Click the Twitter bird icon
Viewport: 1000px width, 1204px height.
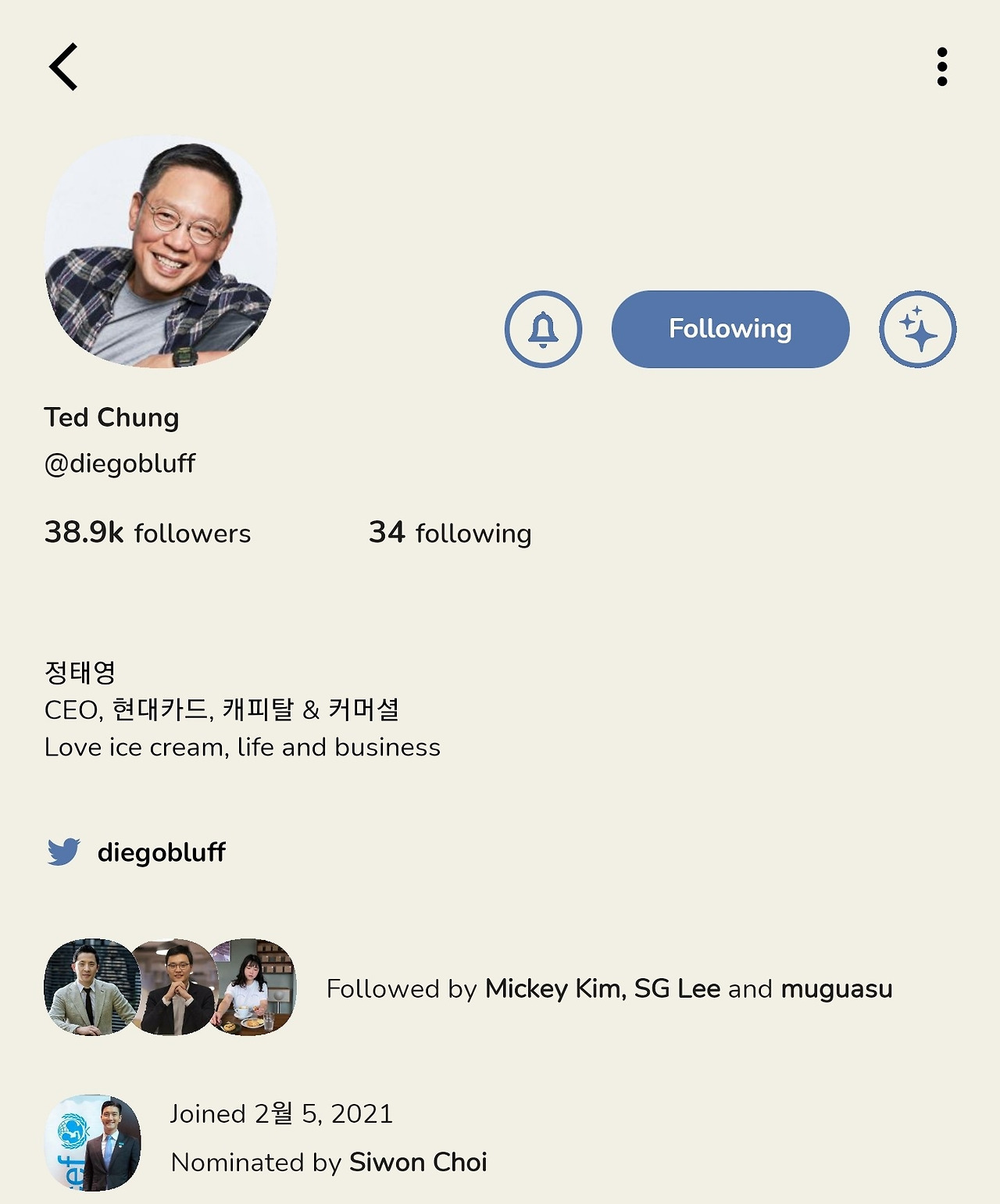pyautogui.click(x=63, y=852)
